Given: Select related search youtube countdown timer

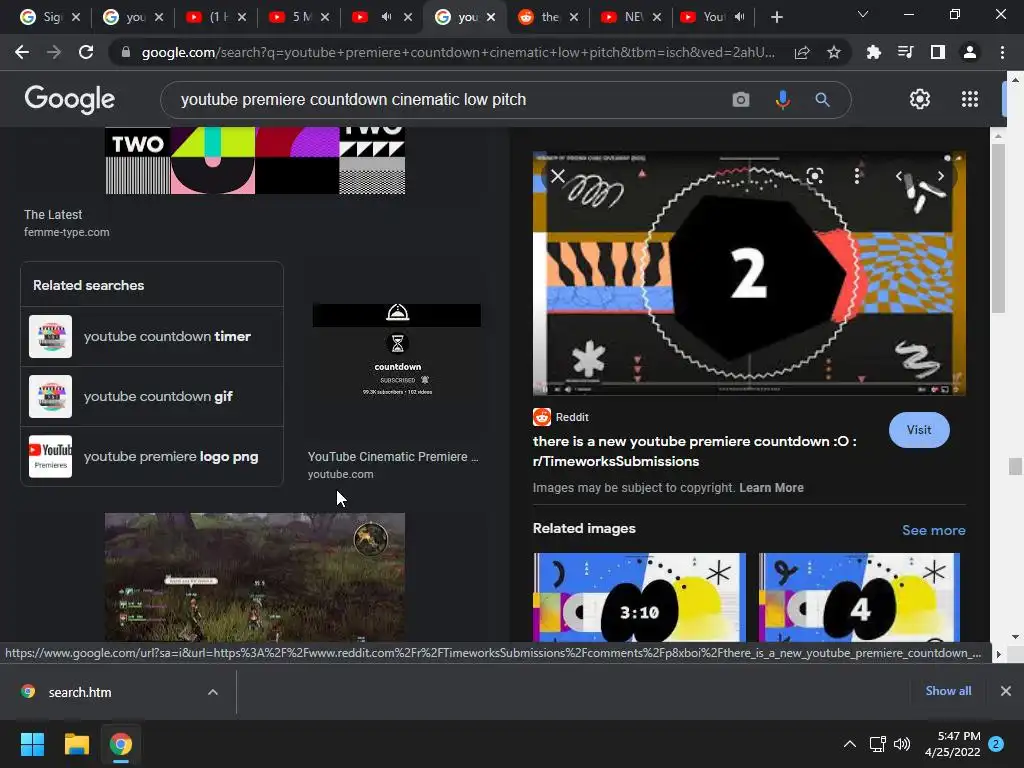Looking at the screenshot, I should click(152, 336).
